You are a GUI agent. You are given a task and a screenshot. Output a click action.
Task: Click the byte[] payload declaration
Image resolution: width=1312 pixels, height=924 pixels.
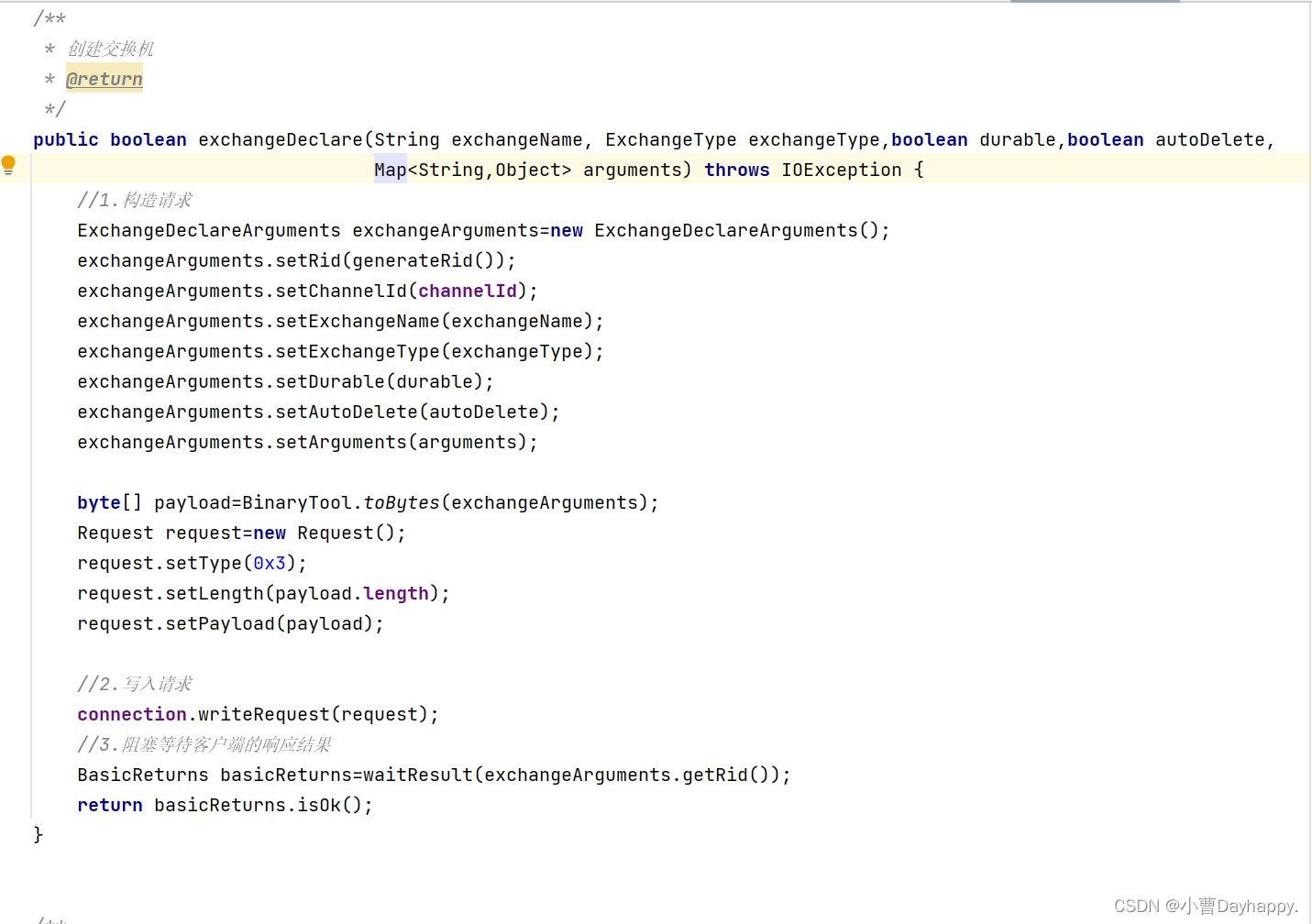154,502
